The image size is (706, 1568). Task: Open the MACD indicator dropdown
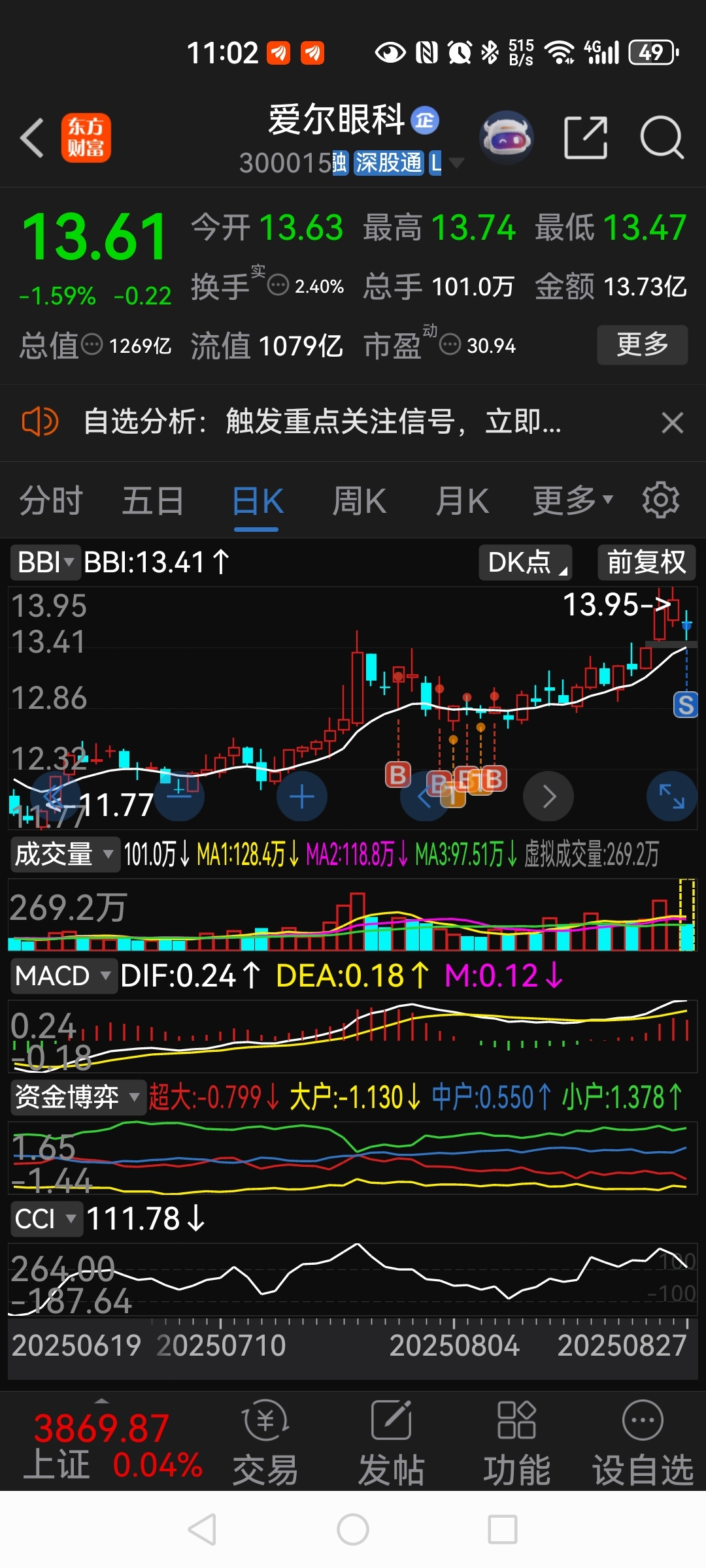[63, 976]
